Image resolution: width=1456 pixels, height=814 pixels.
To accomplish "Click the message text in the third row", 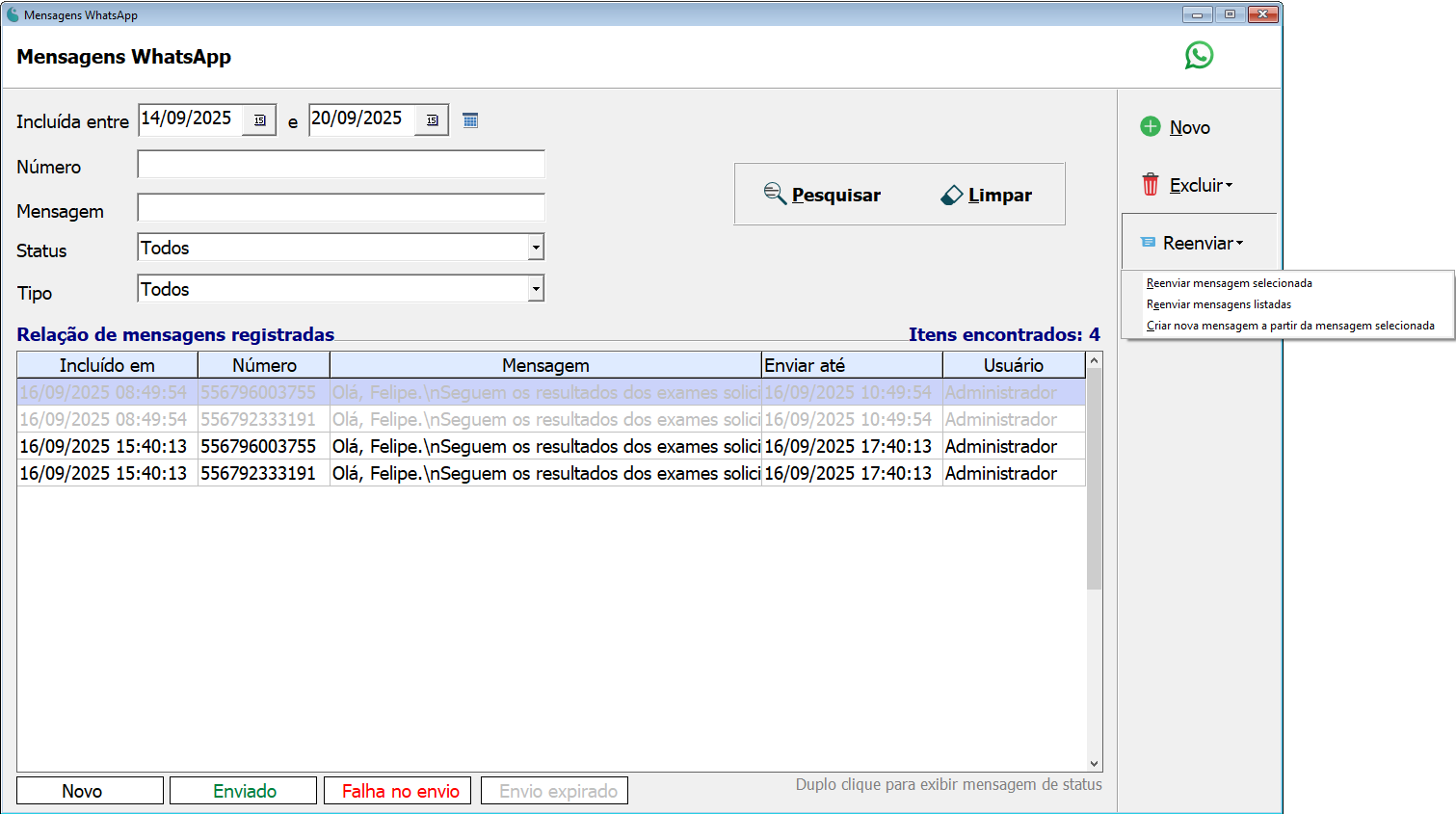I will pyautogui.click(x=545, y=446).
